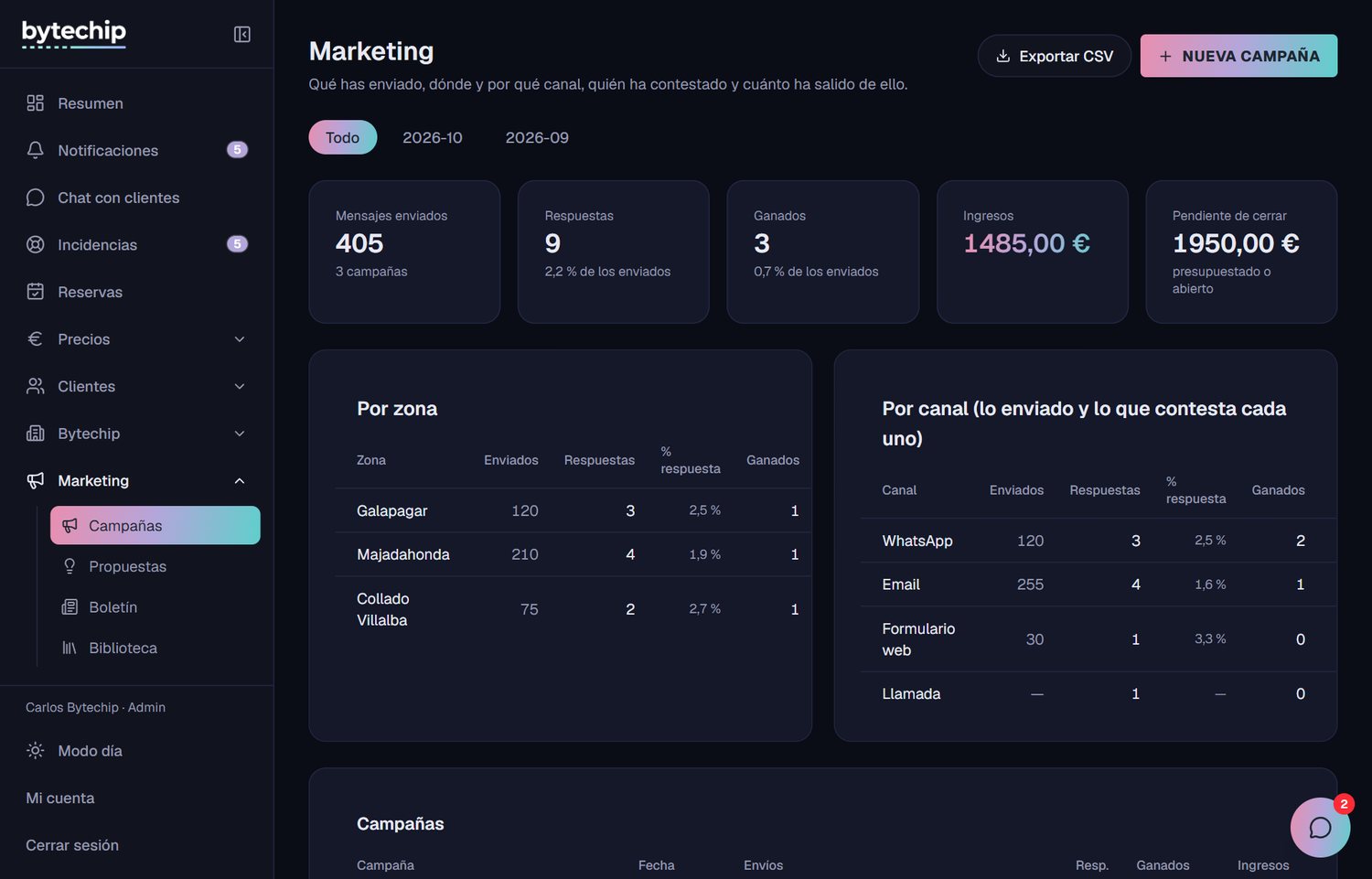Click the Email channel row name
The height and width of the screenshot is (879, 1372).
click(x=901, y=584)
